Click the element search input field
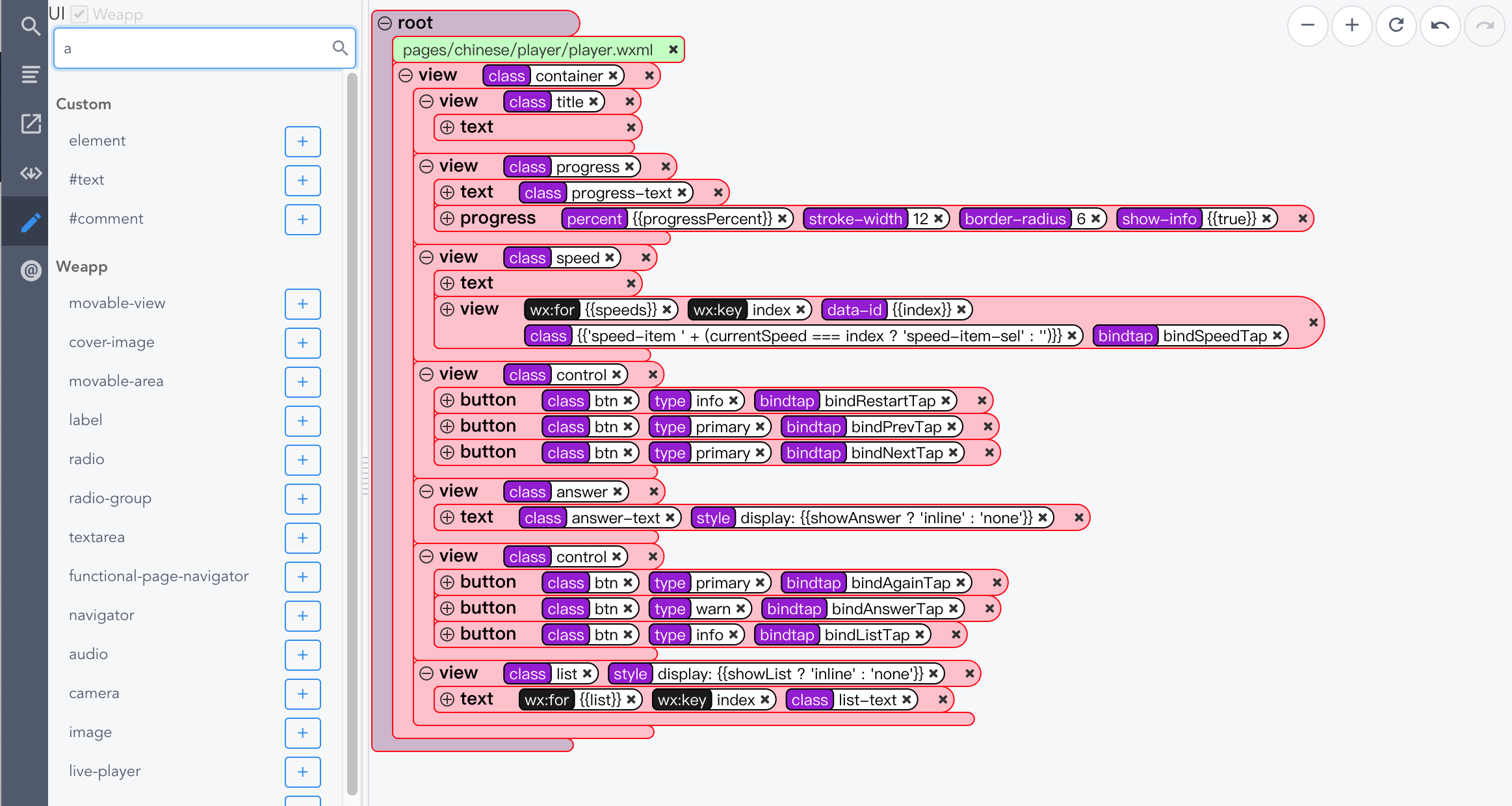The width and height of the screenshot is (1512, 806). (195, 48)
